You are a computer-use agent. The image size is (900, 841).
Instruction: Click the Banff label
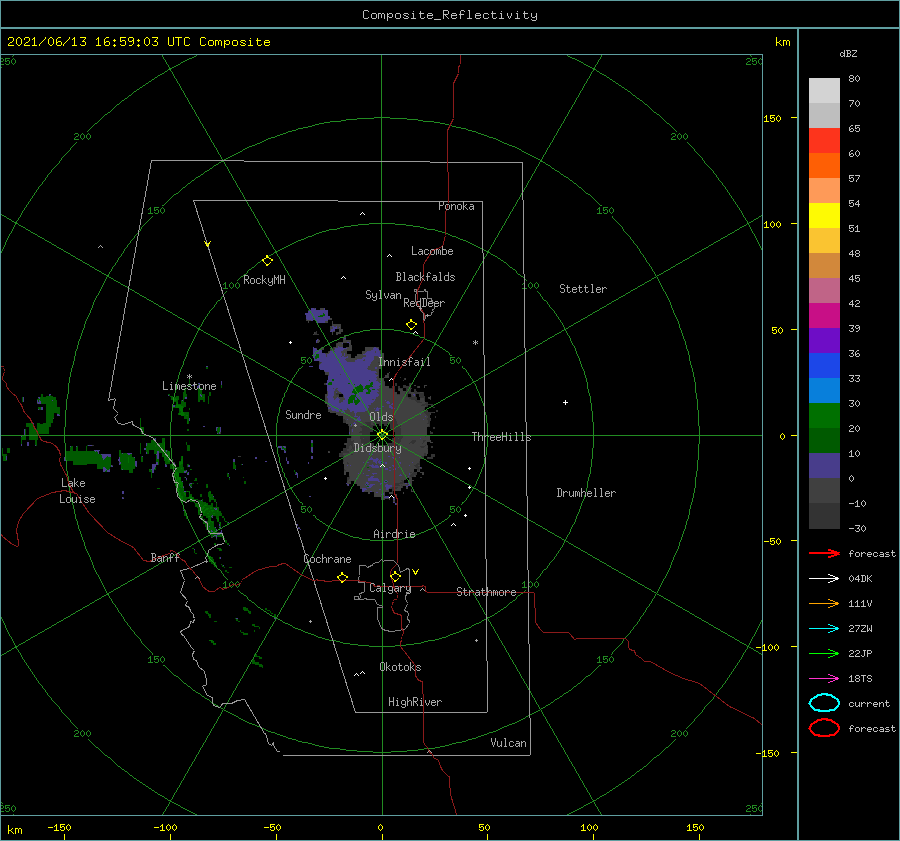click(x=165, y=557)
